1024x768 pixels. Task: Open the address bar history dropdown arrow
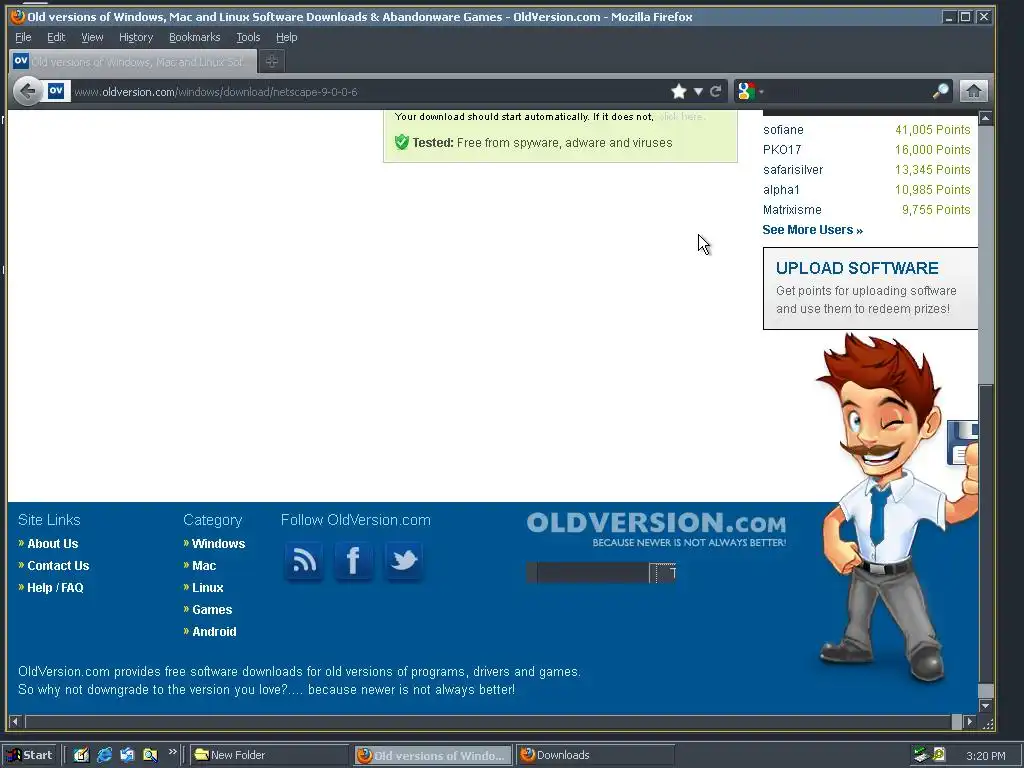pos(698,91)
